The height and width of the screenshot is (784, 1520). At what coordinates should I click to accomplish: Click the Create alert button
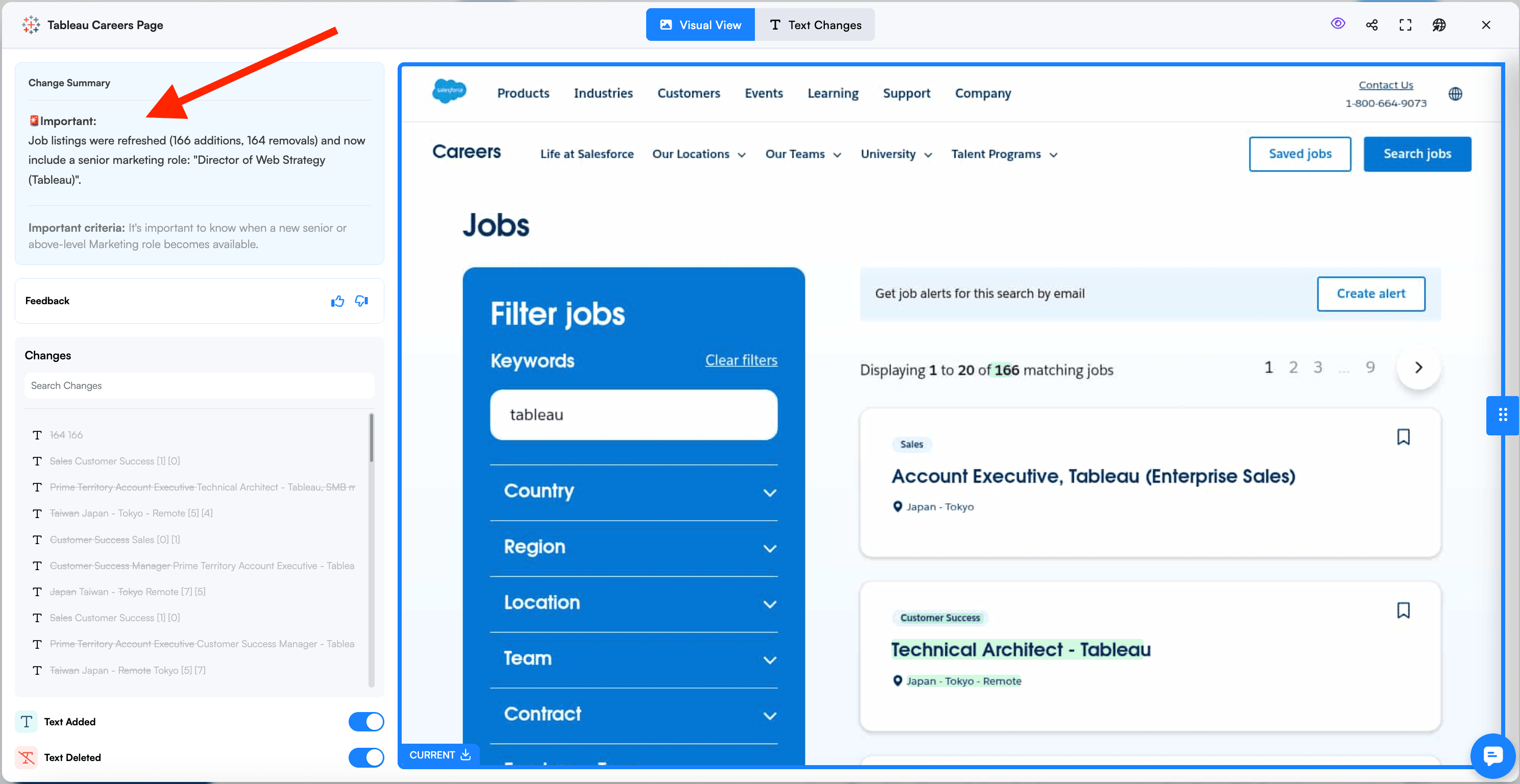1371,293
